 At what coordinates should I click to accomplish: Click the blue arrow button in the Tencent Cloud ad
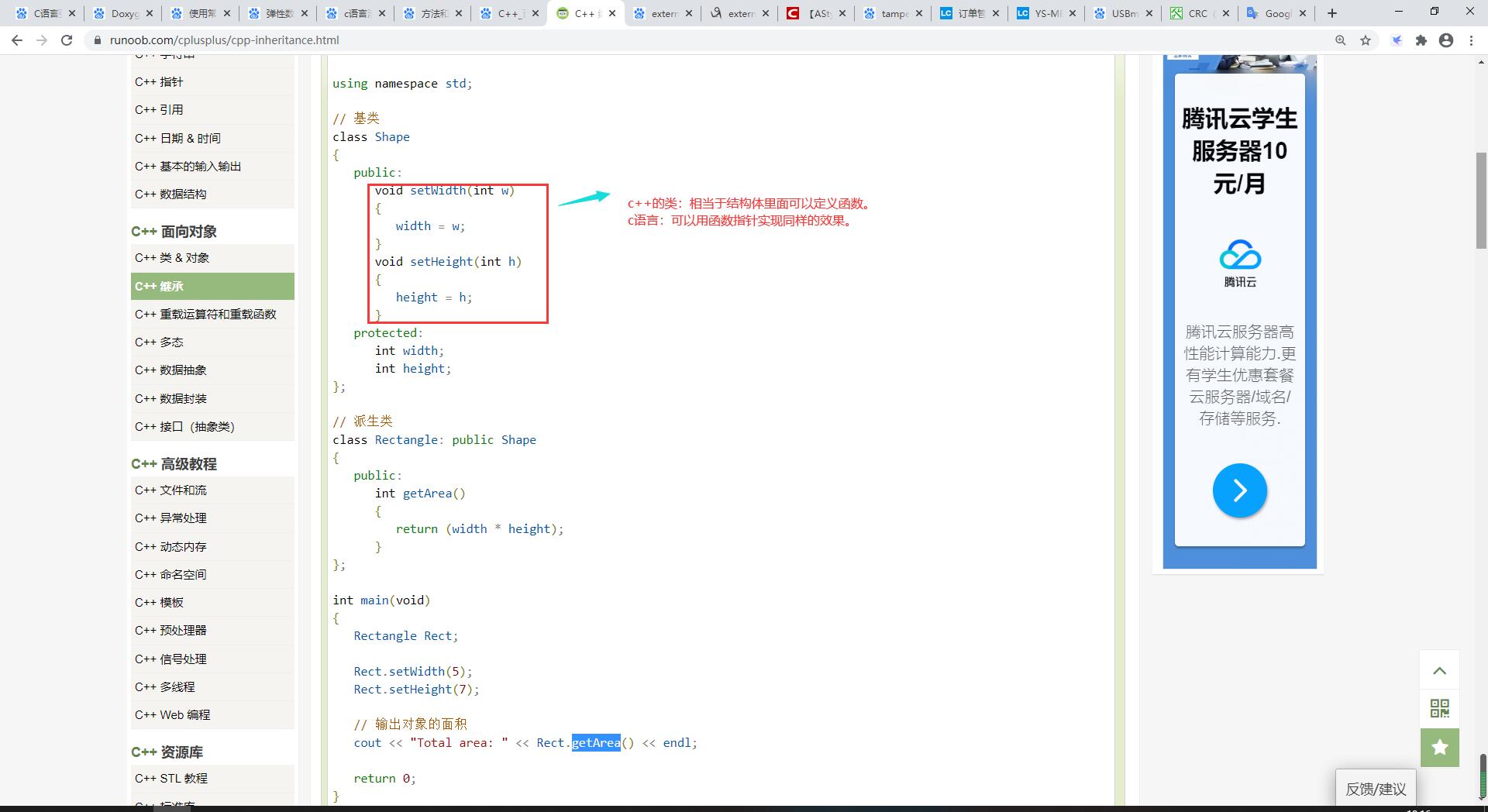(1239, 490)
